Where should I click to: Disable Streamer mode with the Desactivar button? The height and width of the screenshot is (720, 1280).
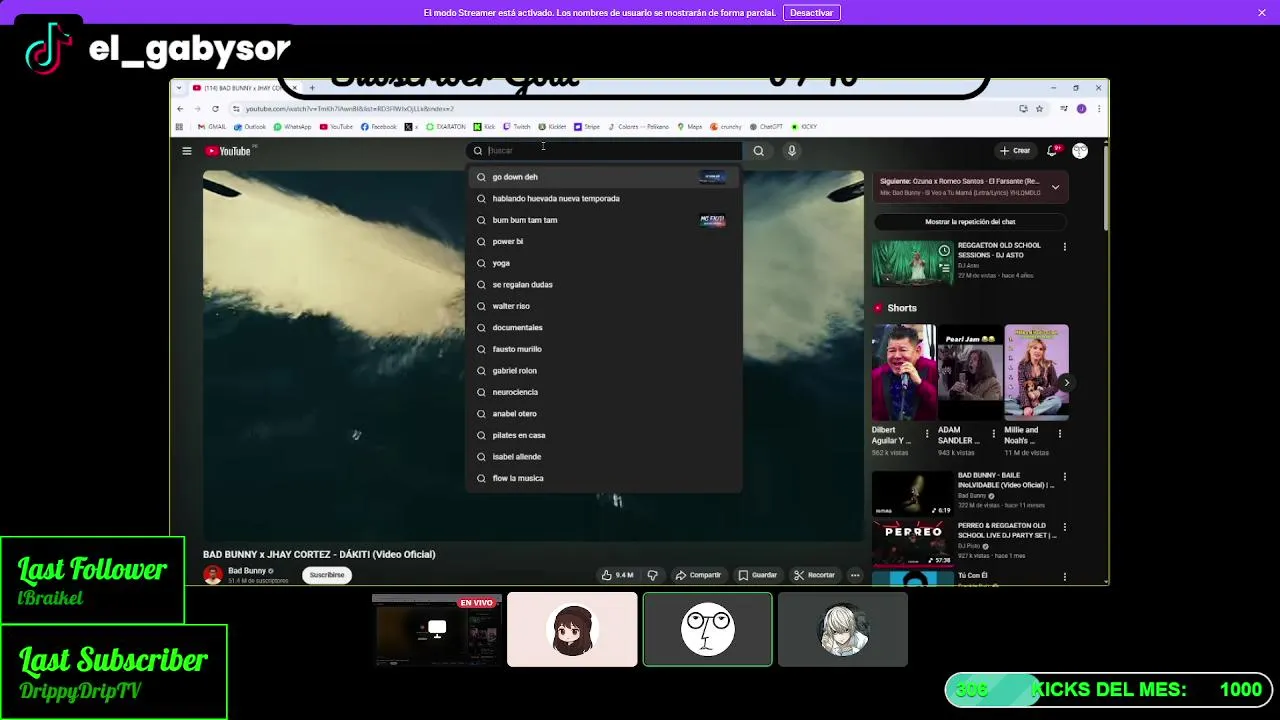[x=812, y=13]
